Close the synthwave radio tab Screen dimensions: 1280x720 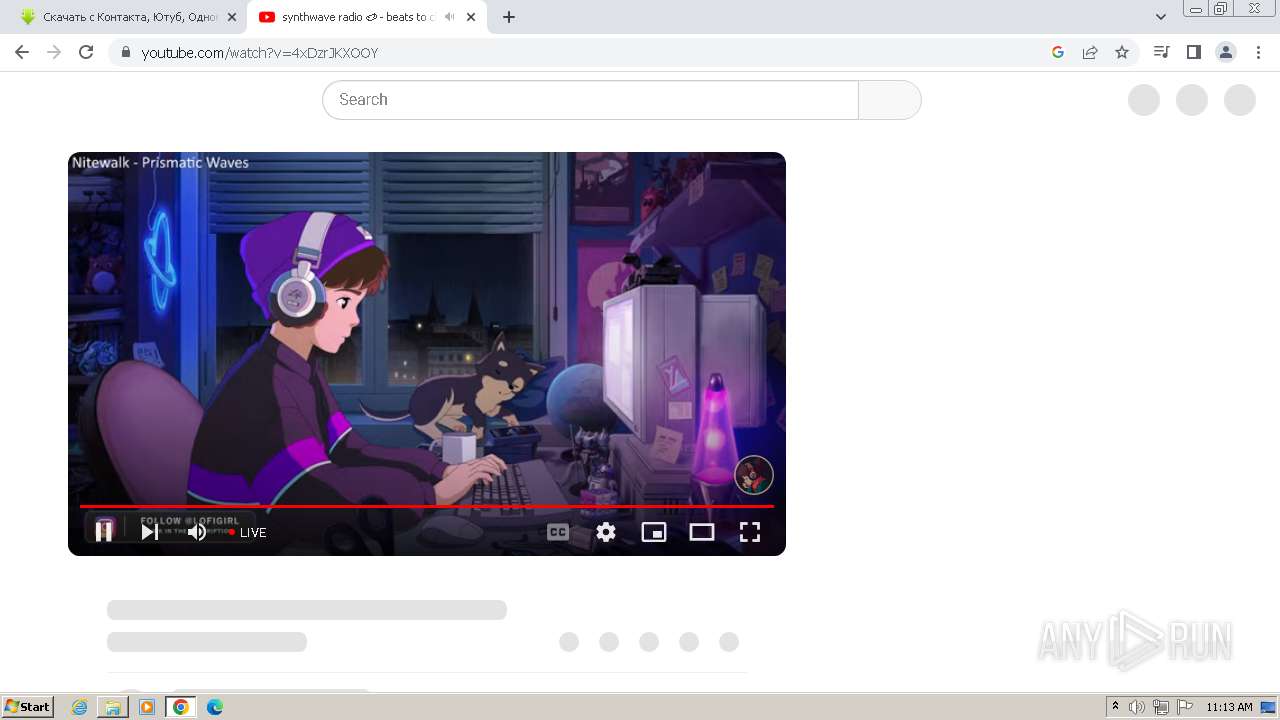coord(471,17)
